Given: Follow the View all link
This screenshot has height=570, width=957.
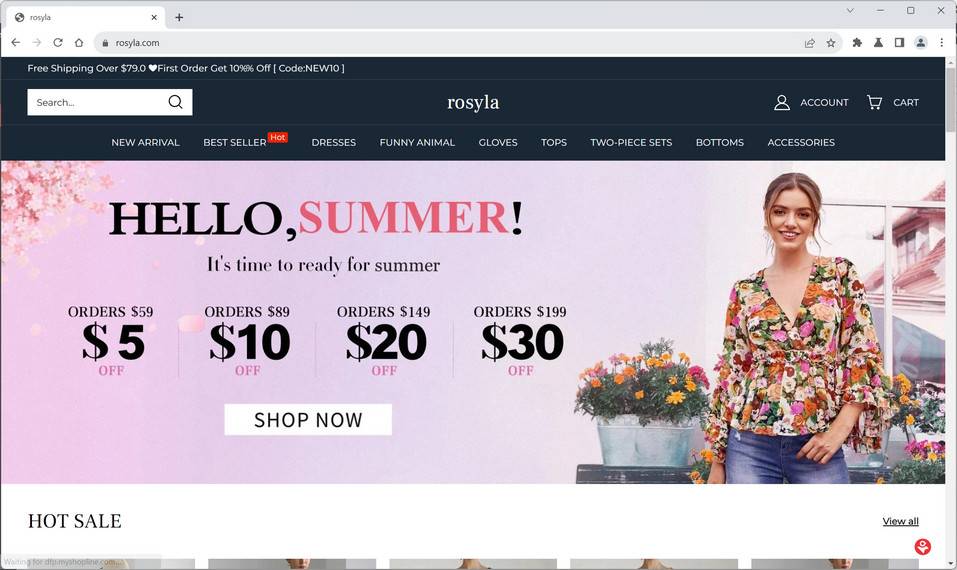Looking at the screenshot, I should tap(900, 521).
